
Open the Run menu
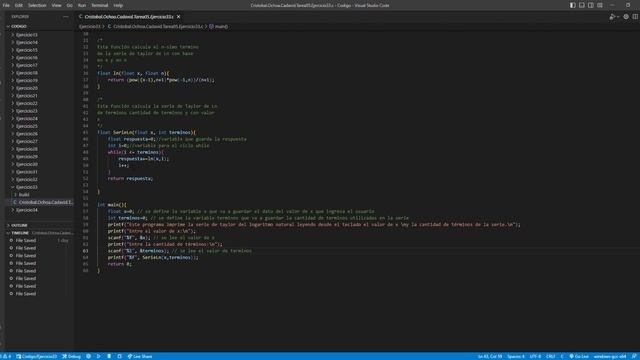tap(82, 5)
